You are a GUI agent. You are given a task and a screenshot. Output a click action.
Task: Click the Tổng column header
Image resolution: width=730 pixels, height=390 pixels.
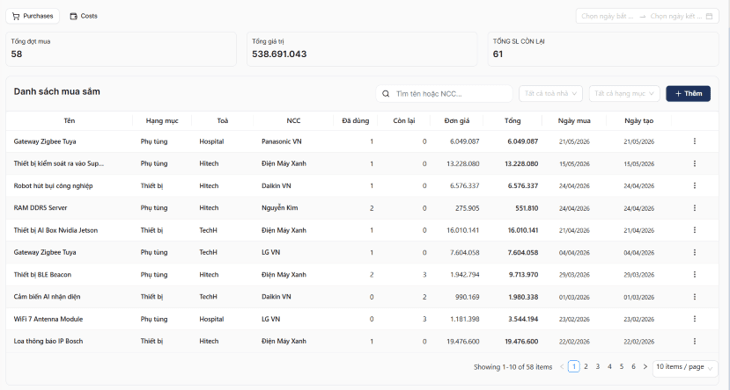pyautogui.click(x=513, y=121)
